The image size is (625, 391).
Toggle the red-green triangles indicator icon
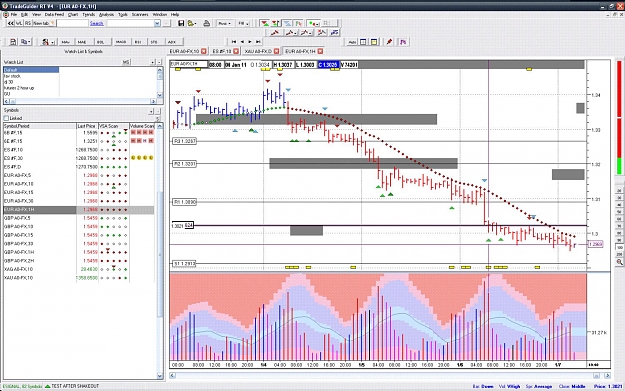pyautogui.click(x=264, y=24)
